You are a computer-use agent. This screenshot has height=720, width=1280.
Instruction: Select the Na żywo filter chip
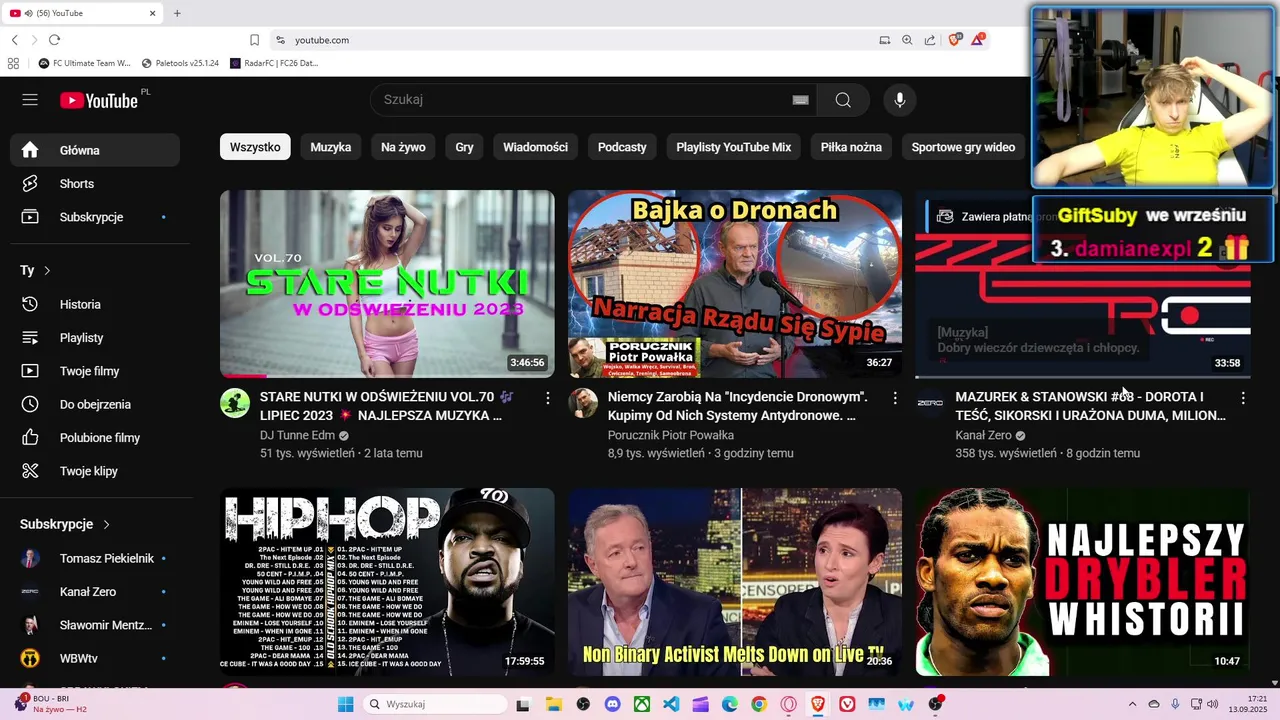403,147
